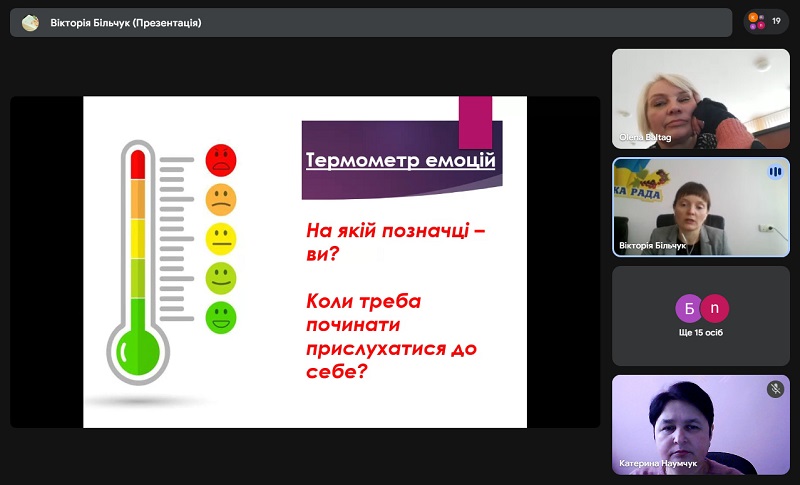The width and height of the screenshot is (800, 485).
Task: Click the audio indicator on Вікторія Більчук's tile
Action: pyautogui.click(x=774, y=172)
